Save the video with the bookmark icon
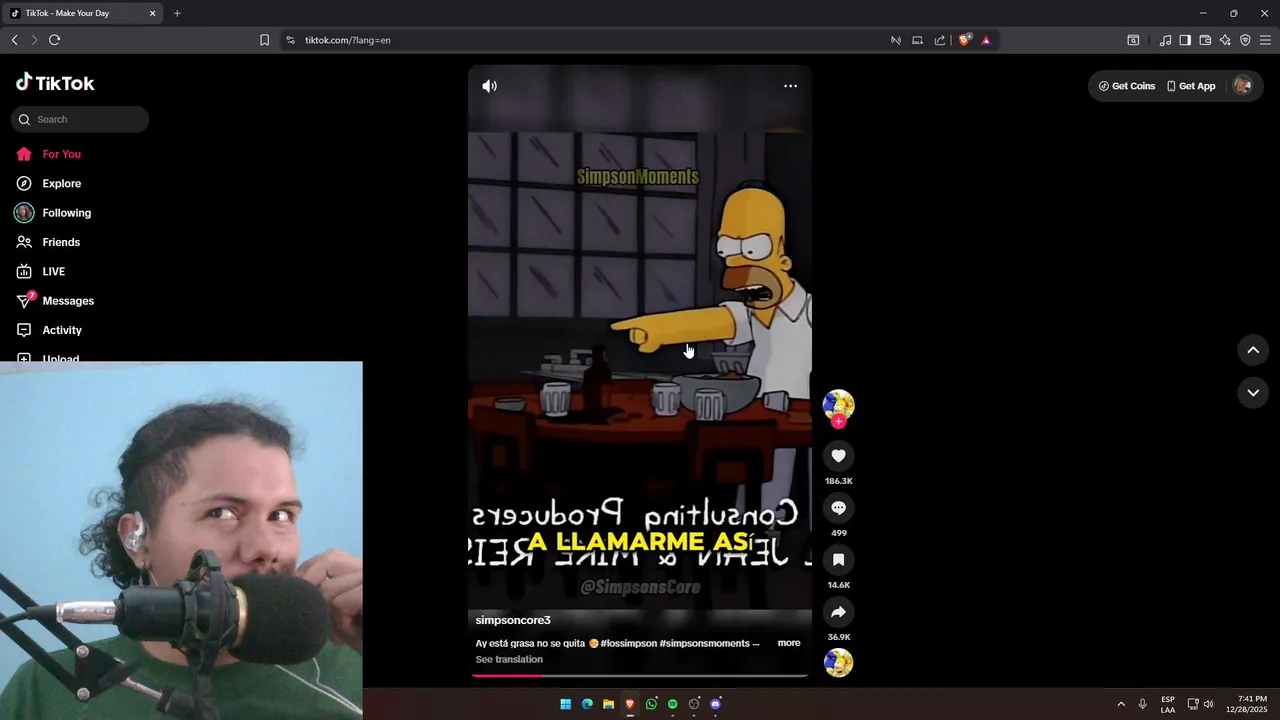1280x720 pixels. pos(838,560)
